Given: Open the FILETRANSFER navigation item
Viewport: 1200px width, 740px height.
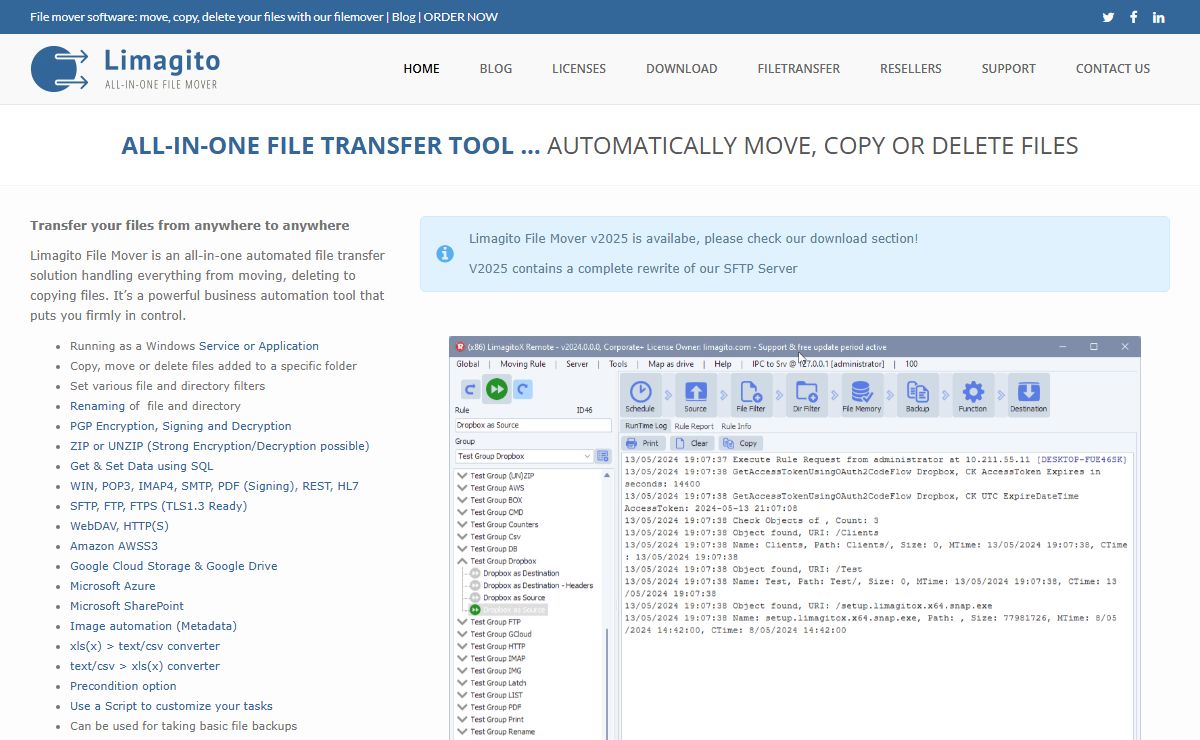Looking at the screenshot, I should coord(799,69).
